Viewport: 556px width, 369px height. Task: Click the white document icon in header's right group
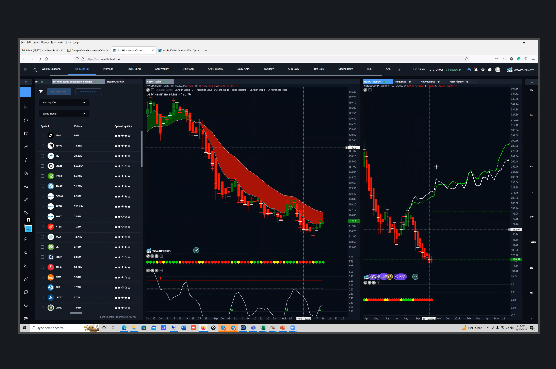coord(498,69)
